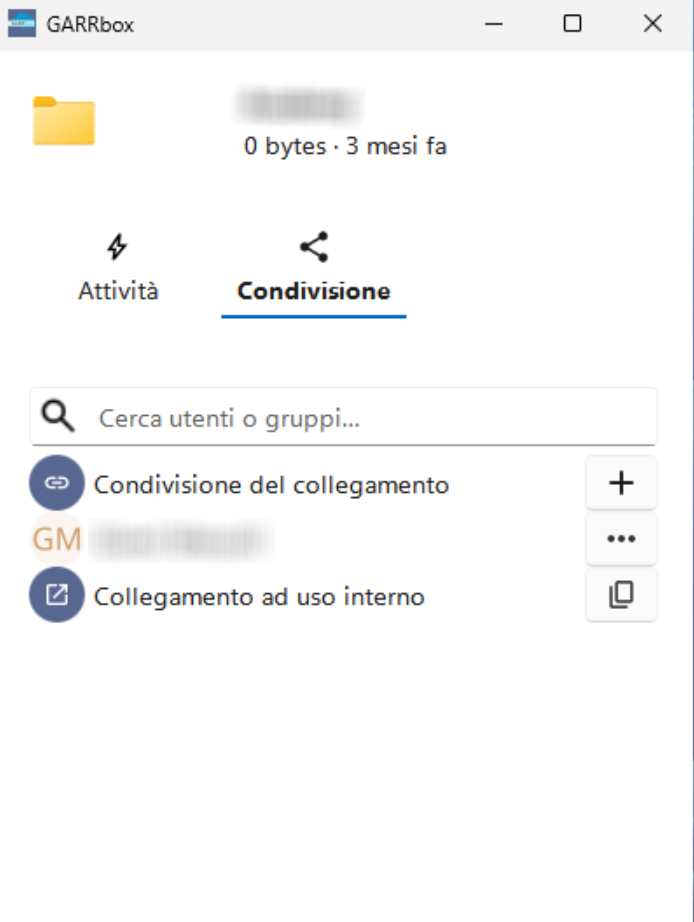The image size is (694, 922).
Task: Select the lightning Attività icon
Action: pyautogui.click(x=118, y=245)
